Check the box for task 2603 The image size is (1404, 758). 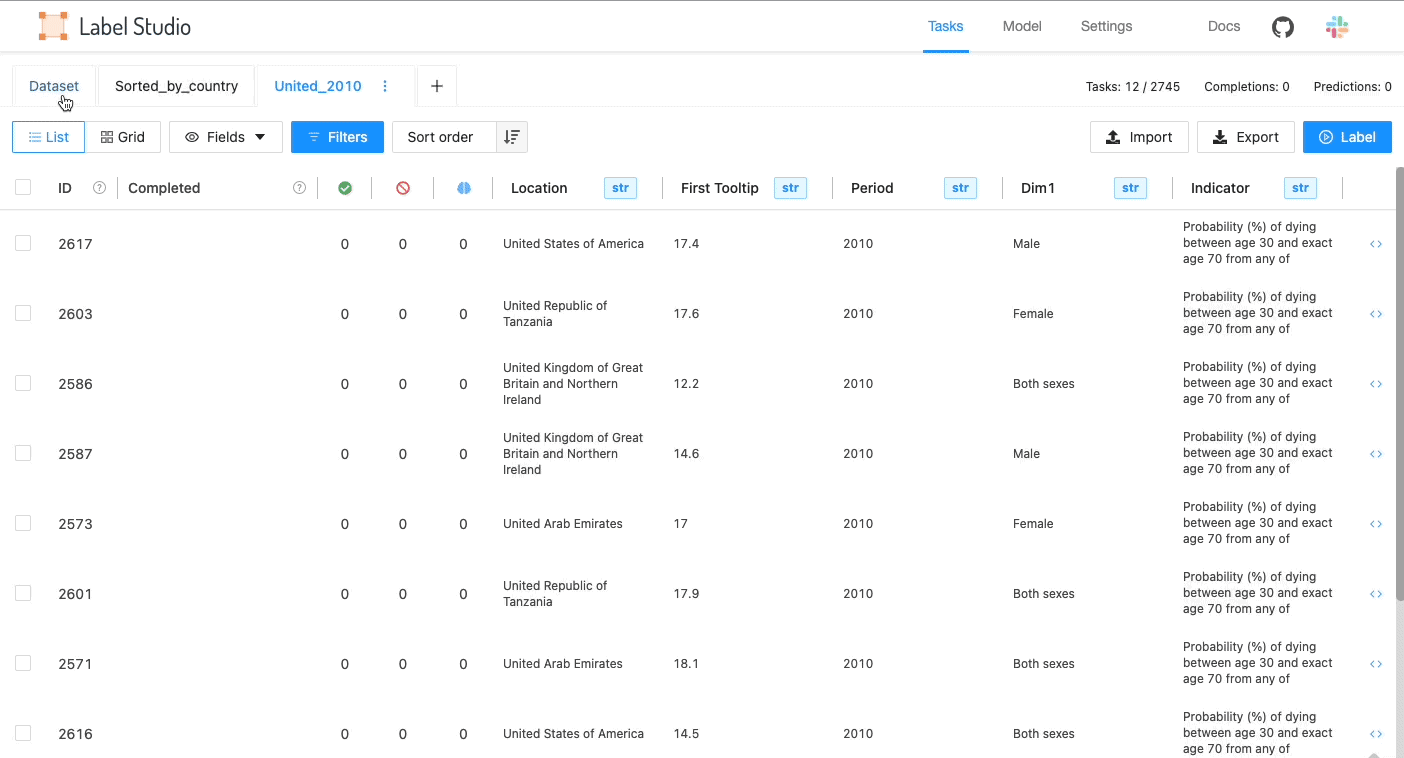23,313
